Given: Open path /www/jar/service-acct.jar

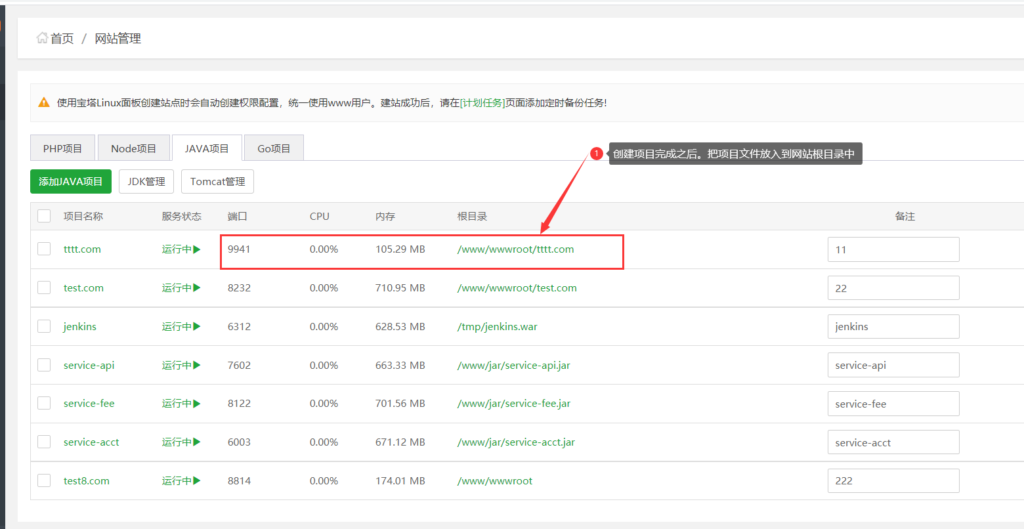Looking at the screenshot, I should [516, 442].
